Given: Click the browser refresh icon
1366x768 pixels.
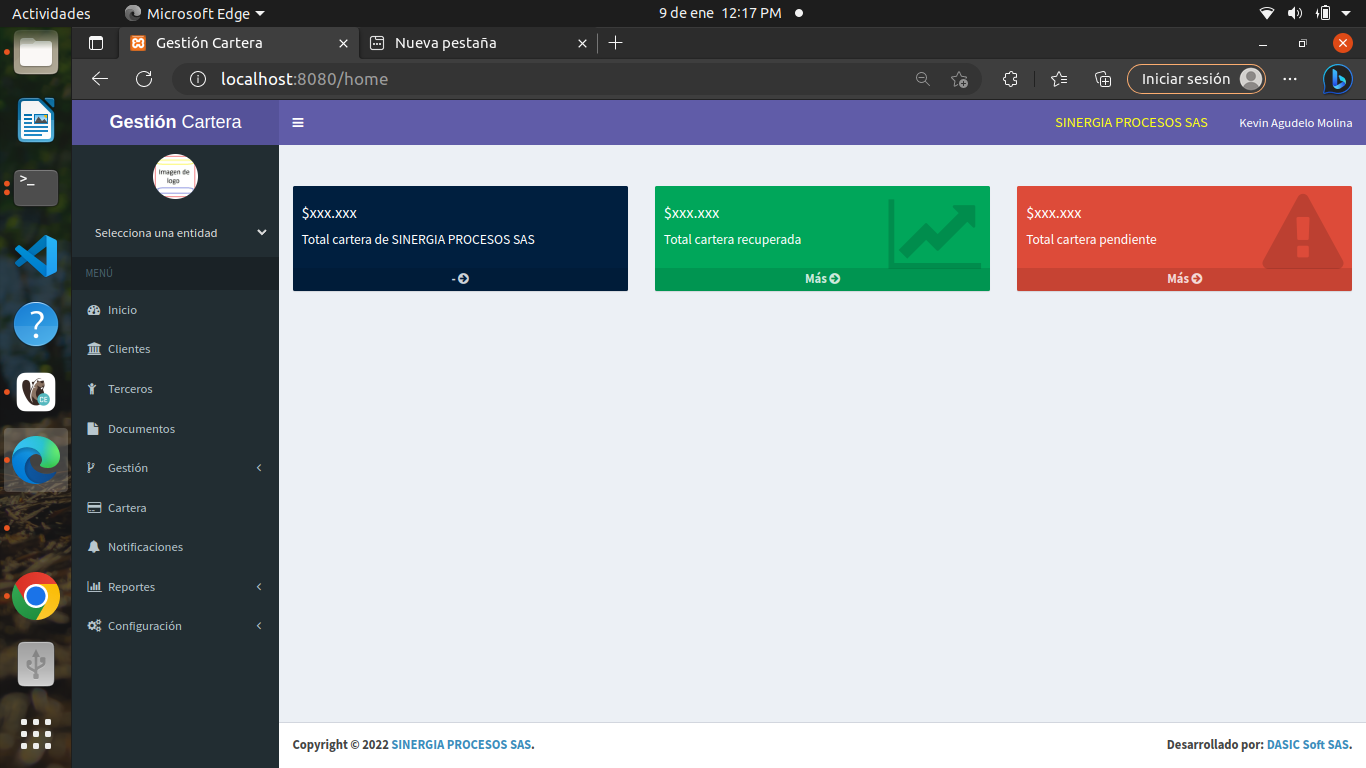Looking at the screenshot, I should (x=144, y=79).
